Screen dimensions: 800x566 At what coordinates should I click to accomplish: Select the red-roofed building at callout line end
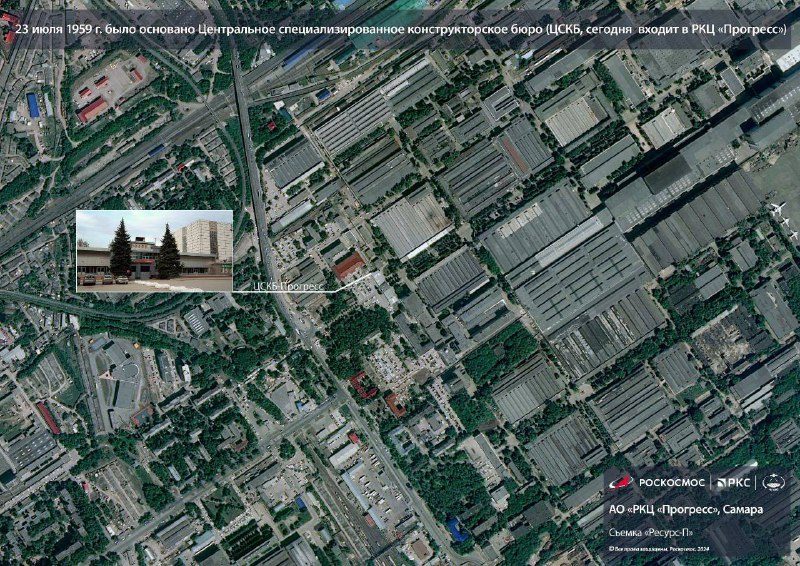click(348, 265)
